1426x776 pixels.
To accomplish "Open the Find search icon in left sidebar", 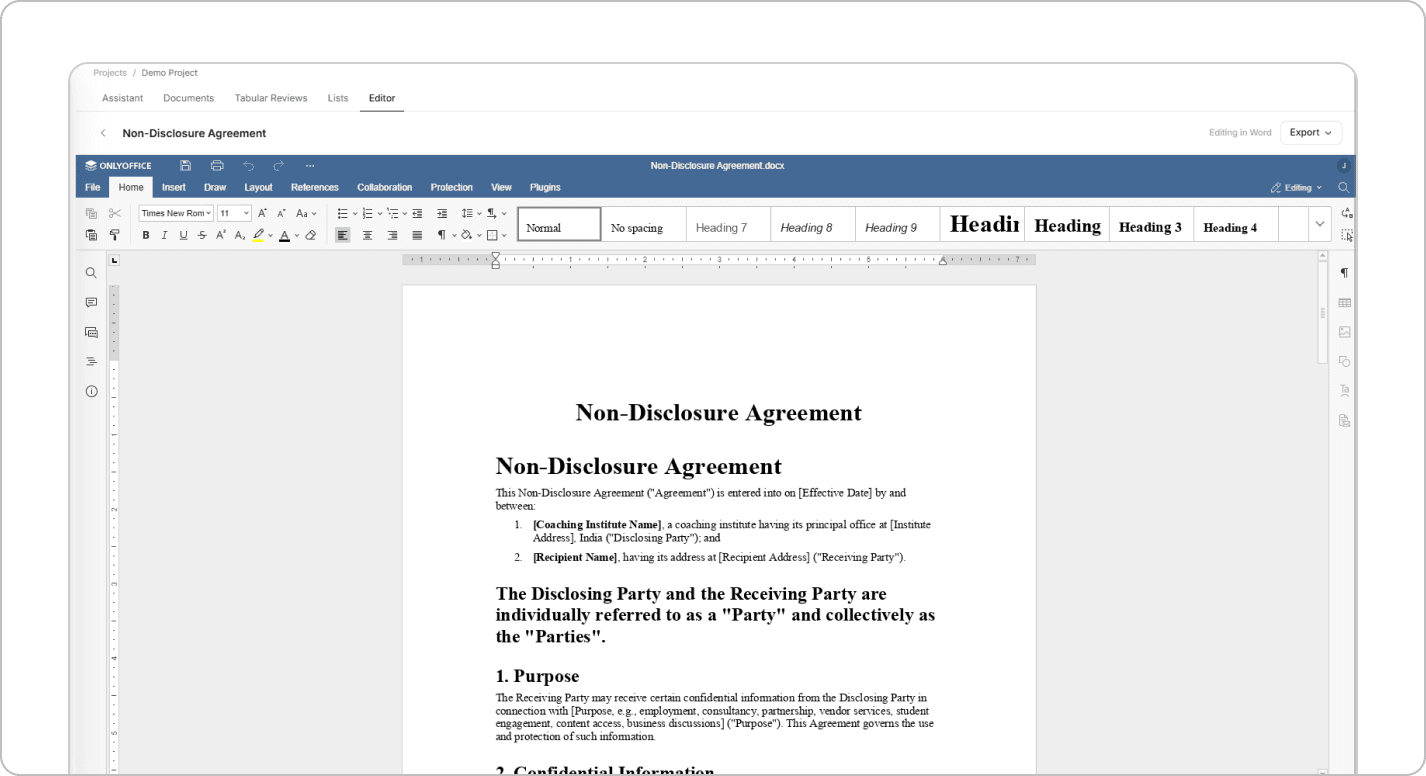I will point(91,273).
